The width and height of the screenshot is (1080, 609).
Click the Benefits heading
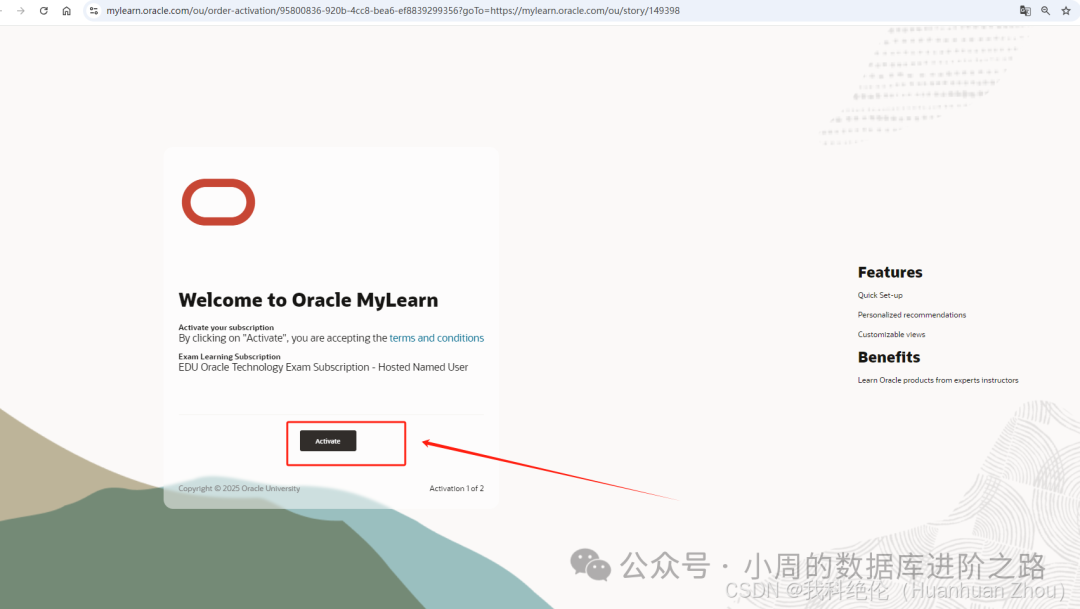pyautogui.click(x=889, y=357)
